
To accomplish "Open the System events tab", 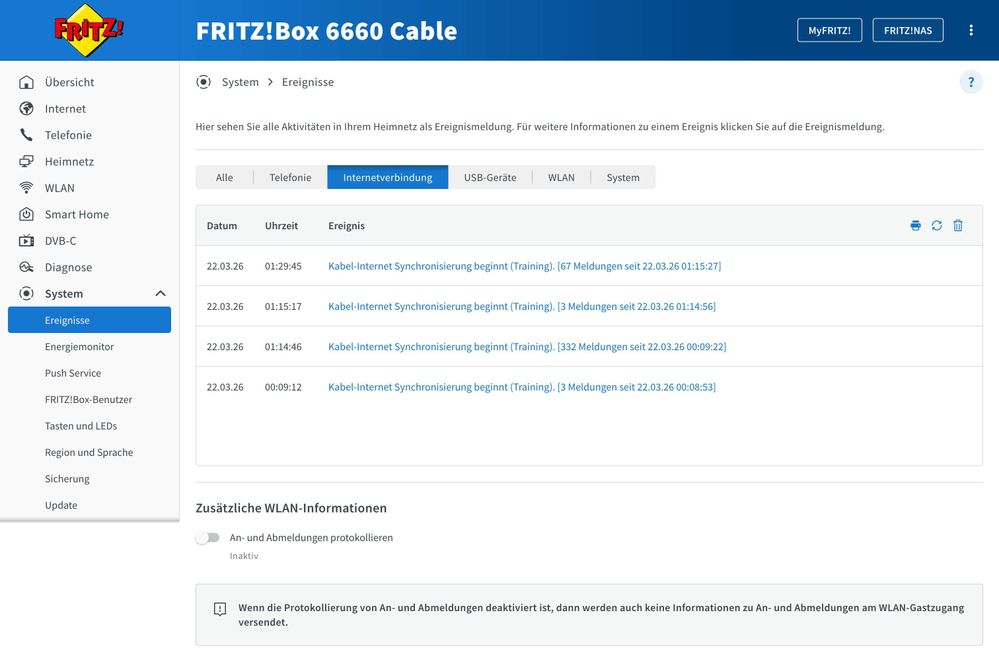I will 623,177.
